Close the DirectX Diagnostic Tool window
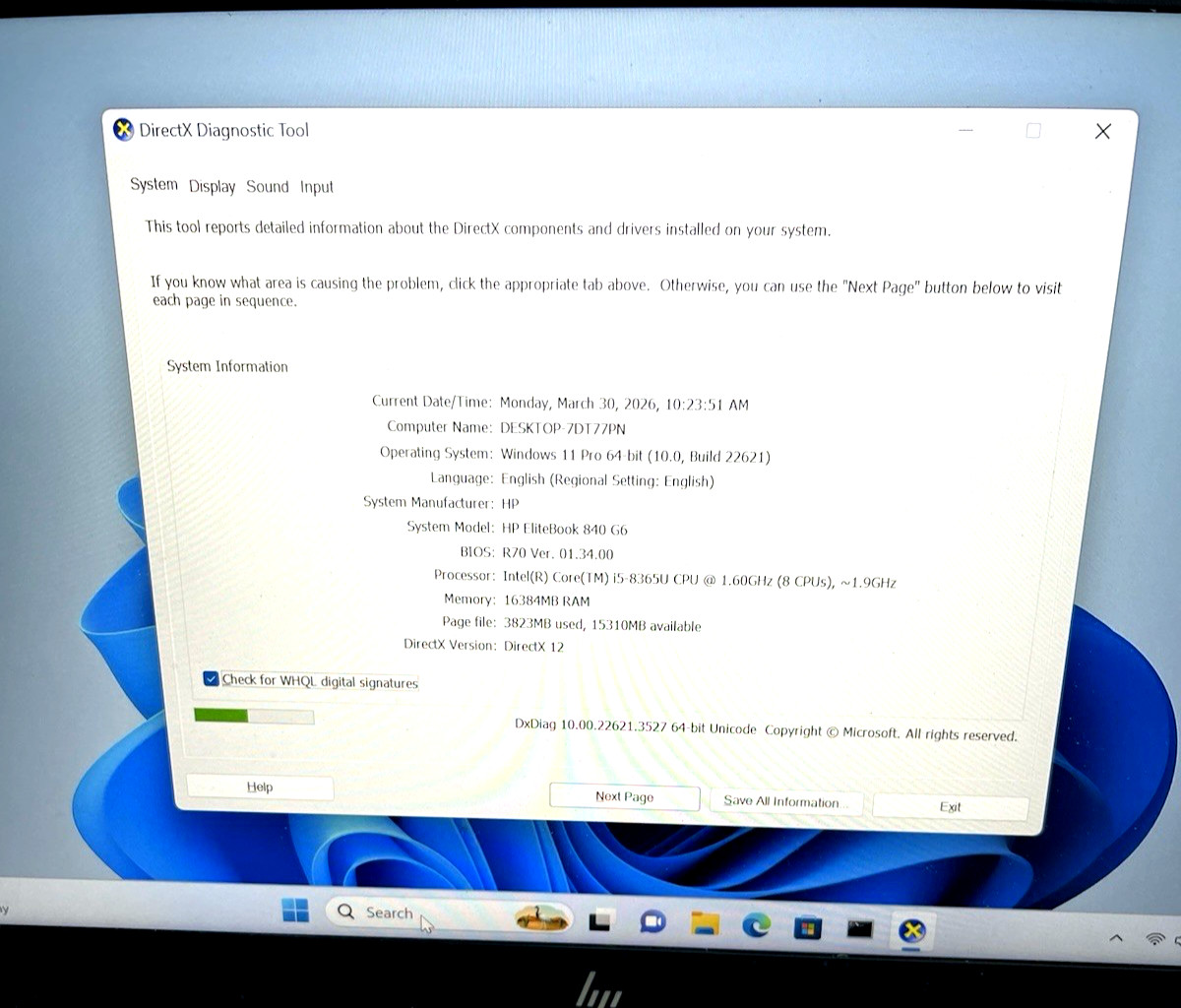The width and height of the screenshot is (1181, 1008). pos(1103,131)
